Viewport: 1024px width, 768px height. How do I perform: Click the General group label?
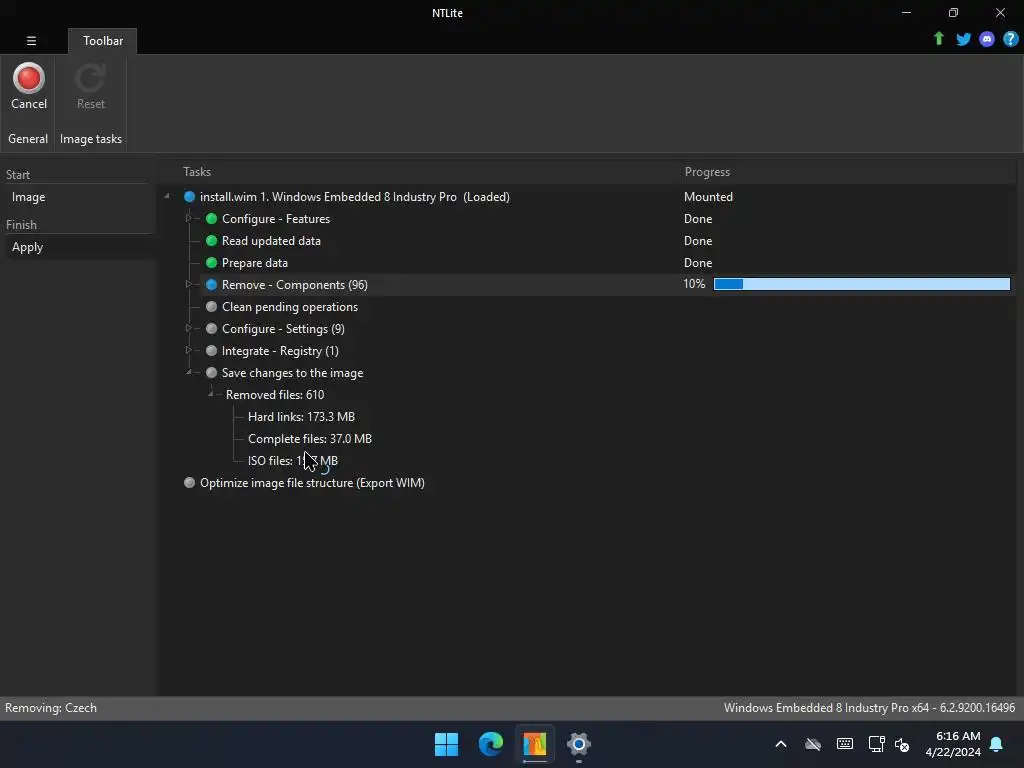click(x=28, y=139)
